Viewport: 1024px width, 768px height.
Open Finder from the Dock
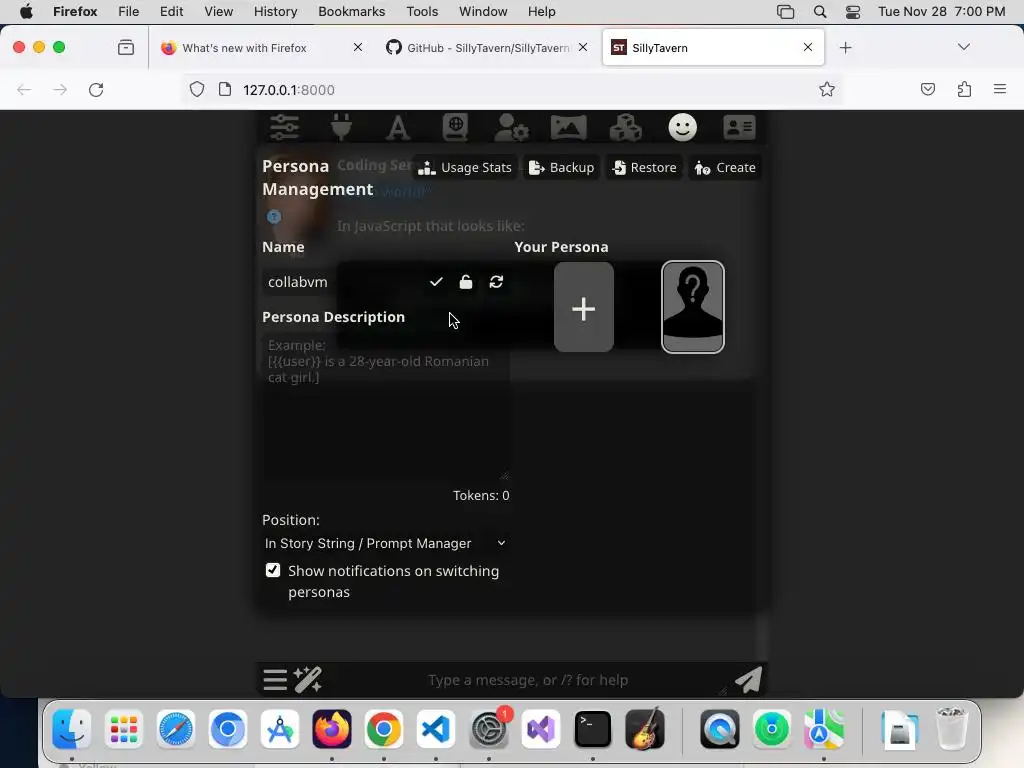tap(71, 729)
